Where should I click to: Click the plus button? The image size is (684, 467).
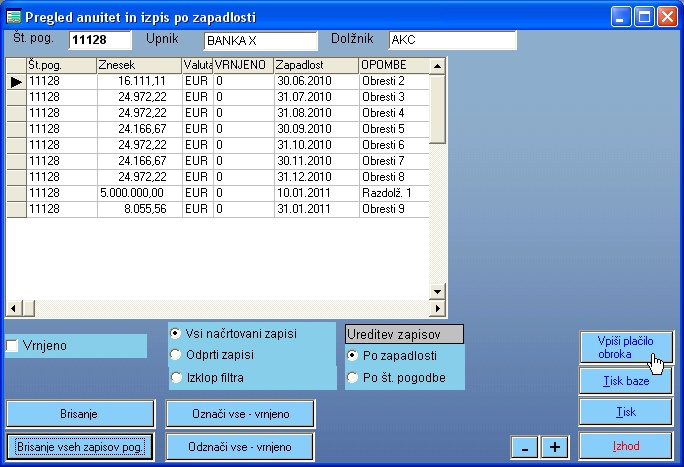(554, 447)
